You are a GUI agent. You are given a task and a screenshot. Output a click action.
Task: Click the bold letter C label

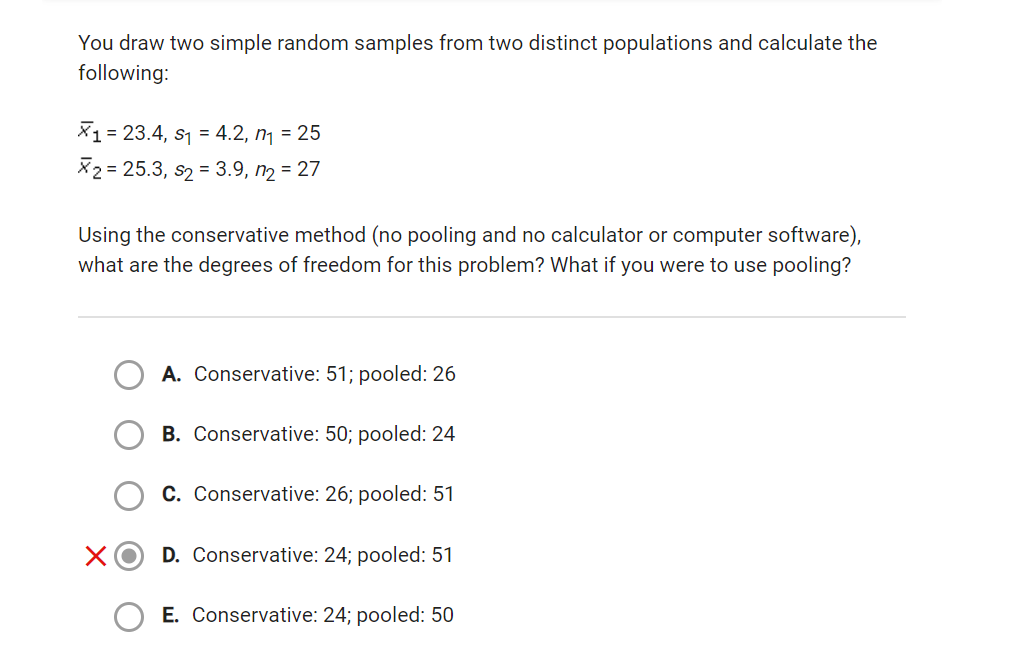(x=172, y=494)
